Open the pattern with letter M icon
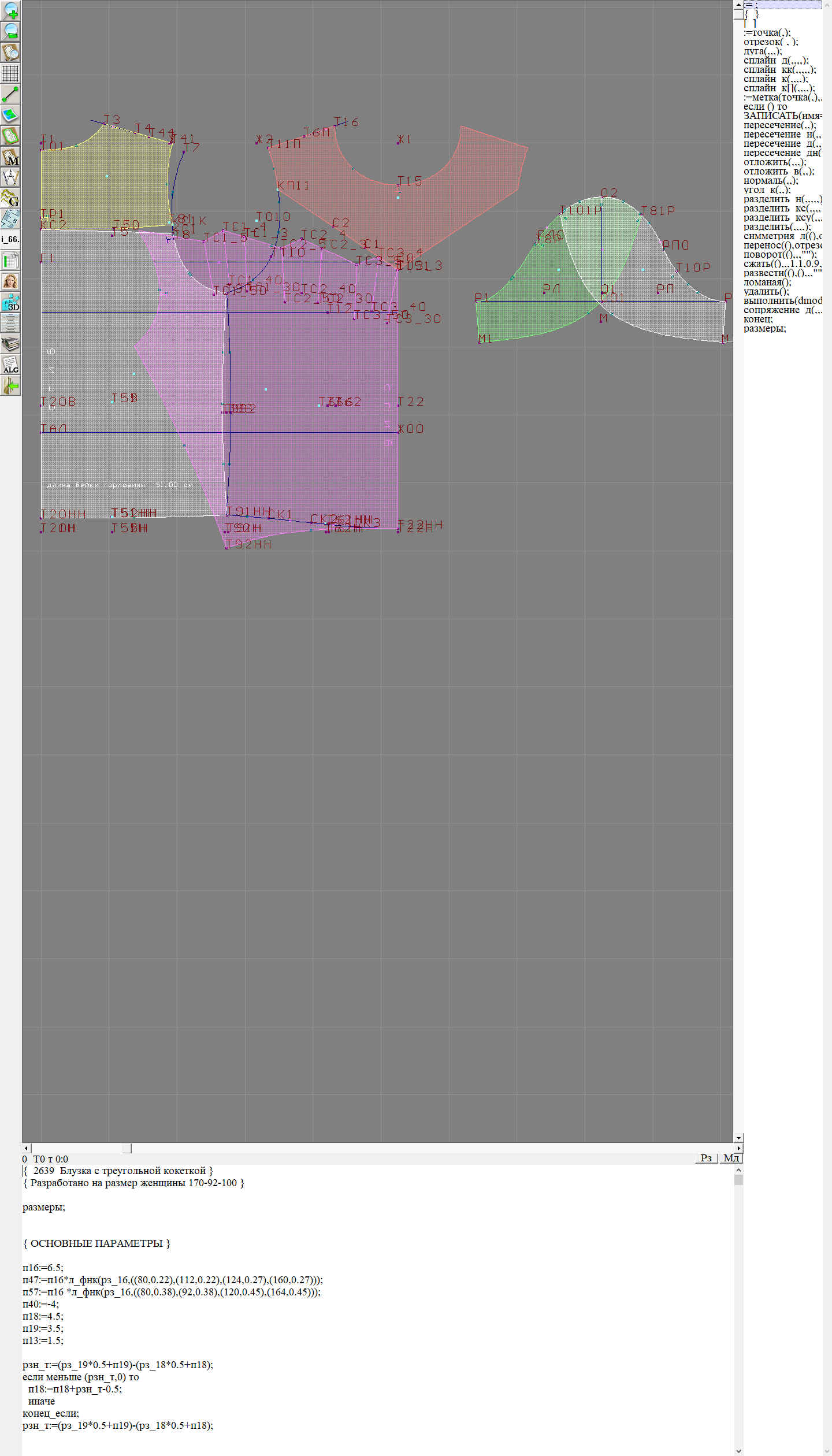The width and height of the screenshot is (832, 1456). [x=10, y=157]
